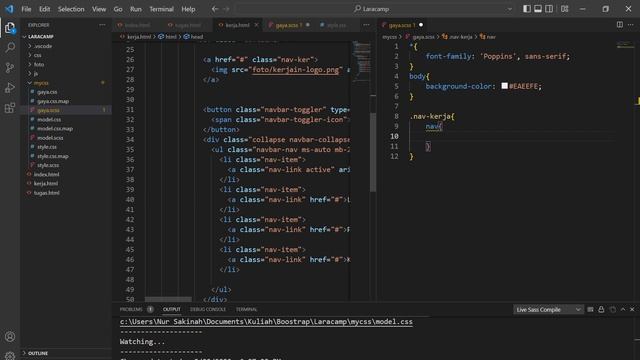Switch to gaya.scss tab in left editor group

point(289,25)
